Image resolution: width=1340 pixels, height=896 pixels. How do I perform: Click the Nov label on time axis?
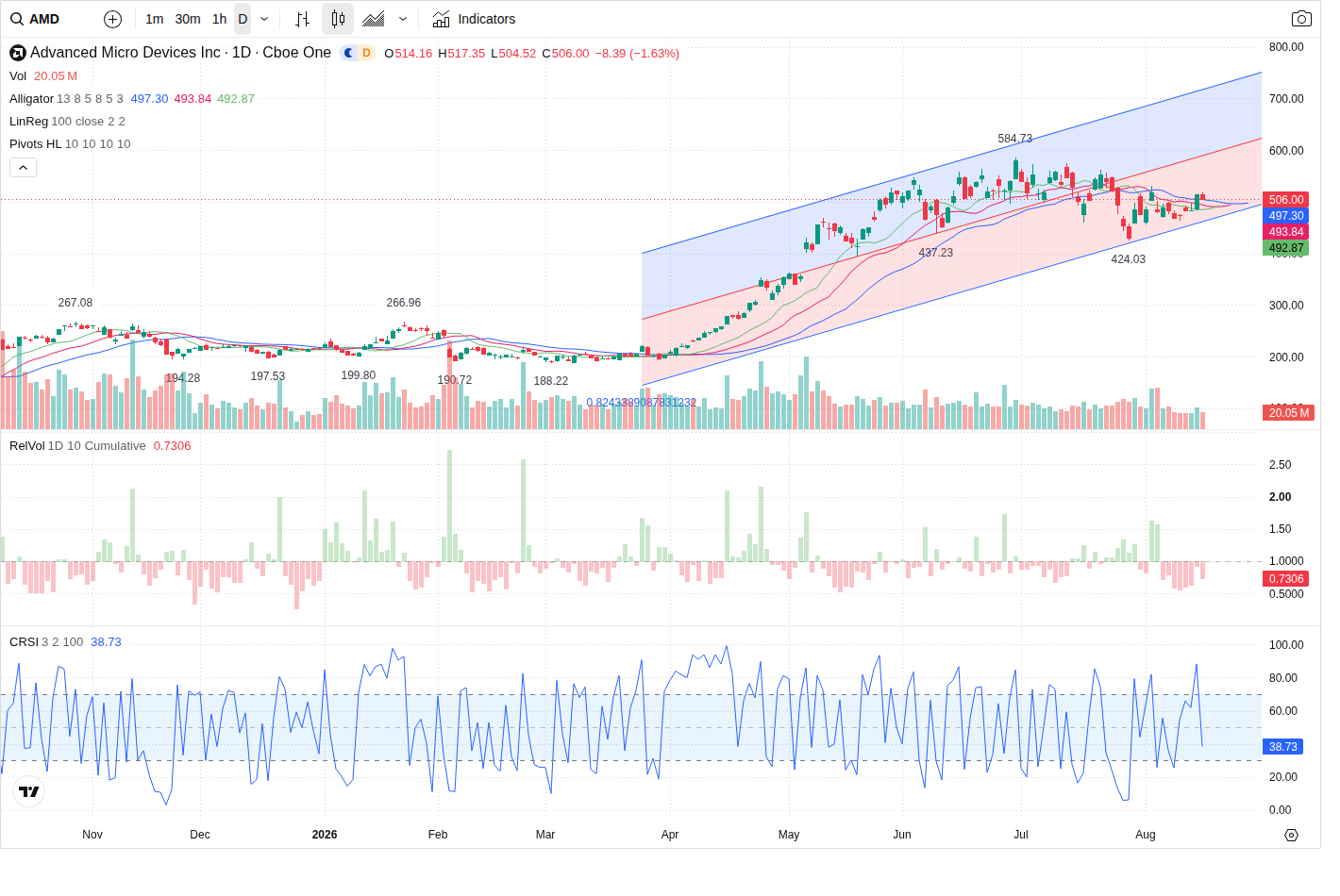(92, 835)
